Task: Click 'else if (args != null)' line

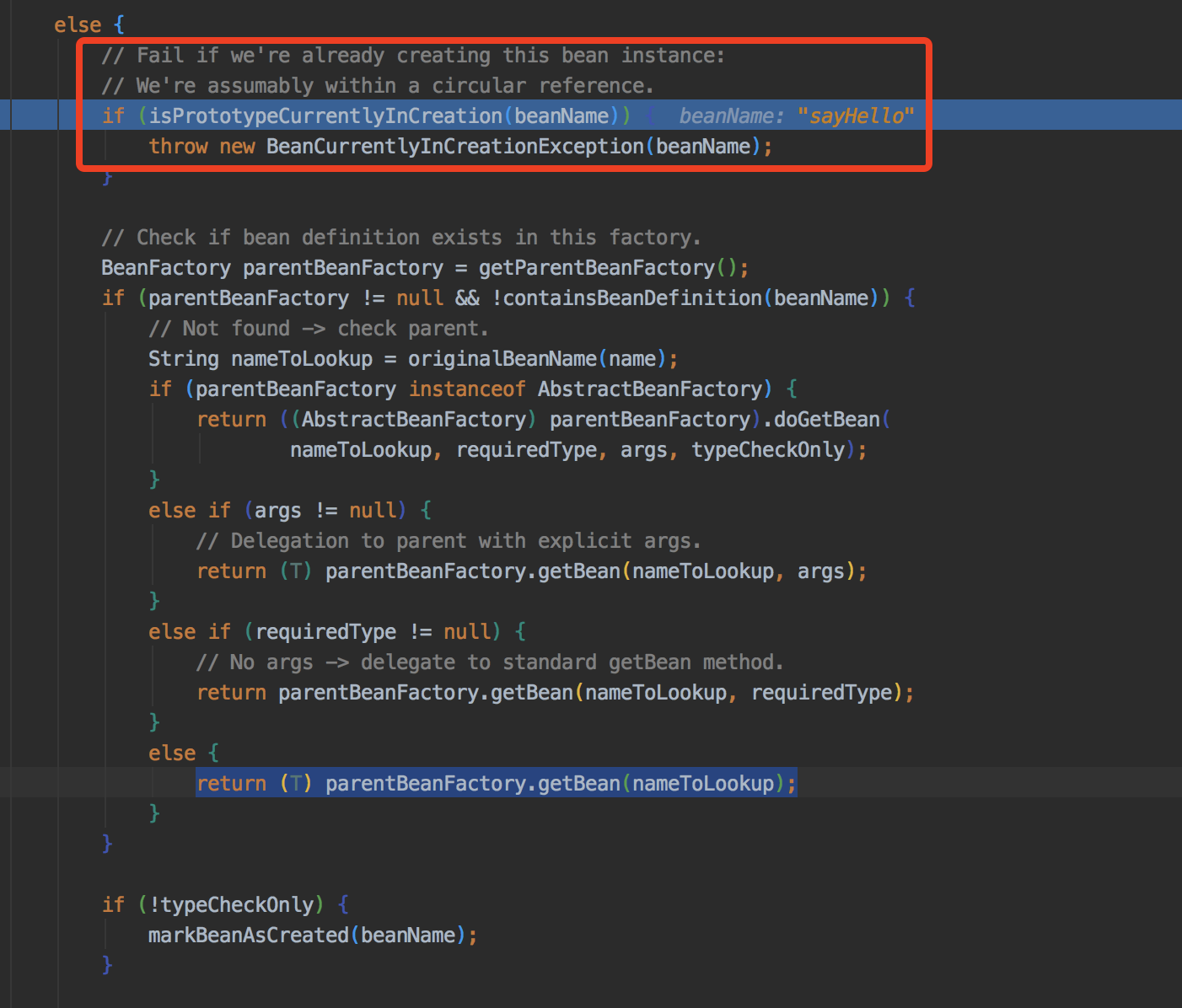Action: click(x=290, y=510)
